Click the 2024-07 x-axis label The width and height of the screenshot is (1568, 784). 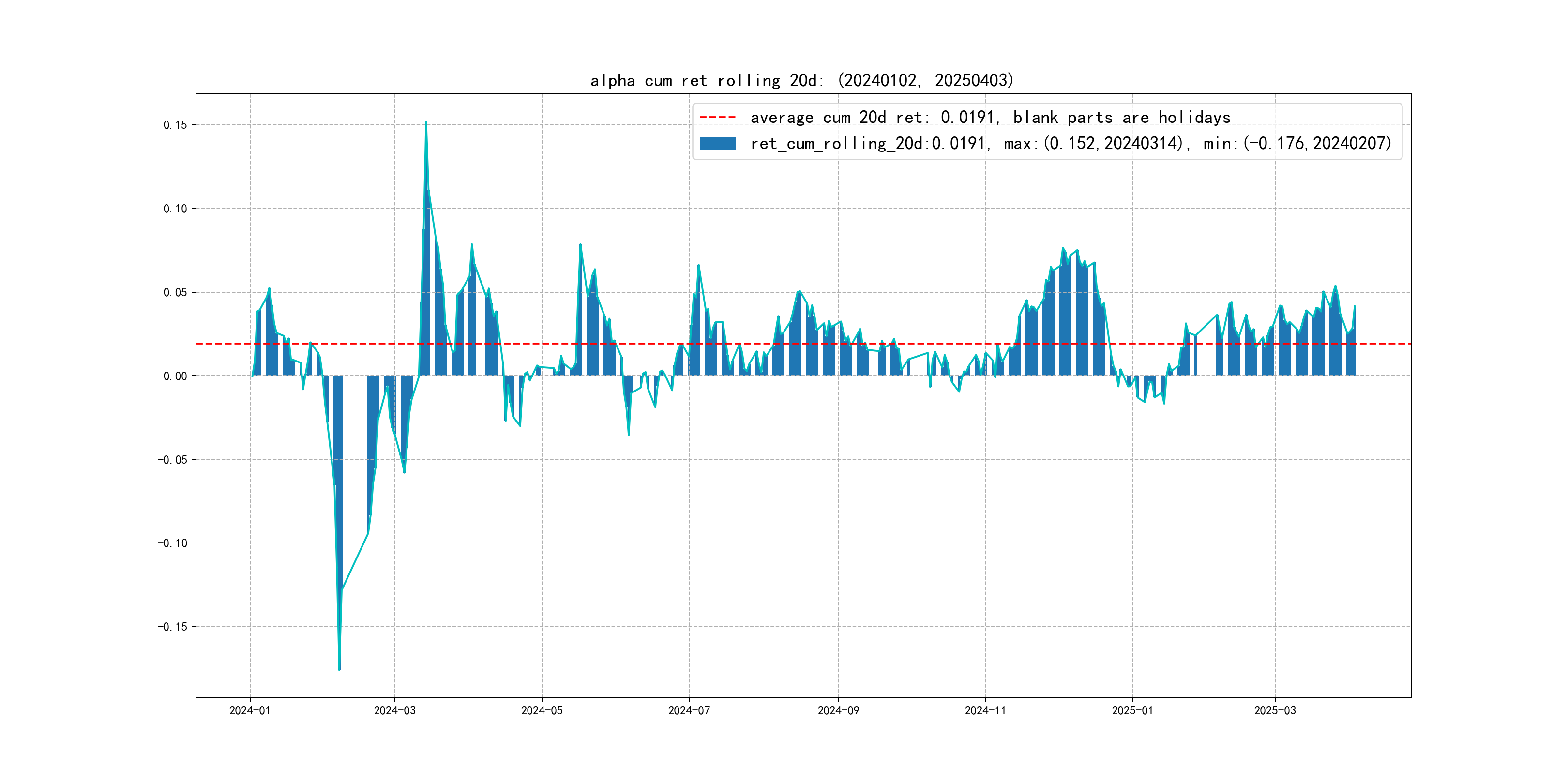689,710
